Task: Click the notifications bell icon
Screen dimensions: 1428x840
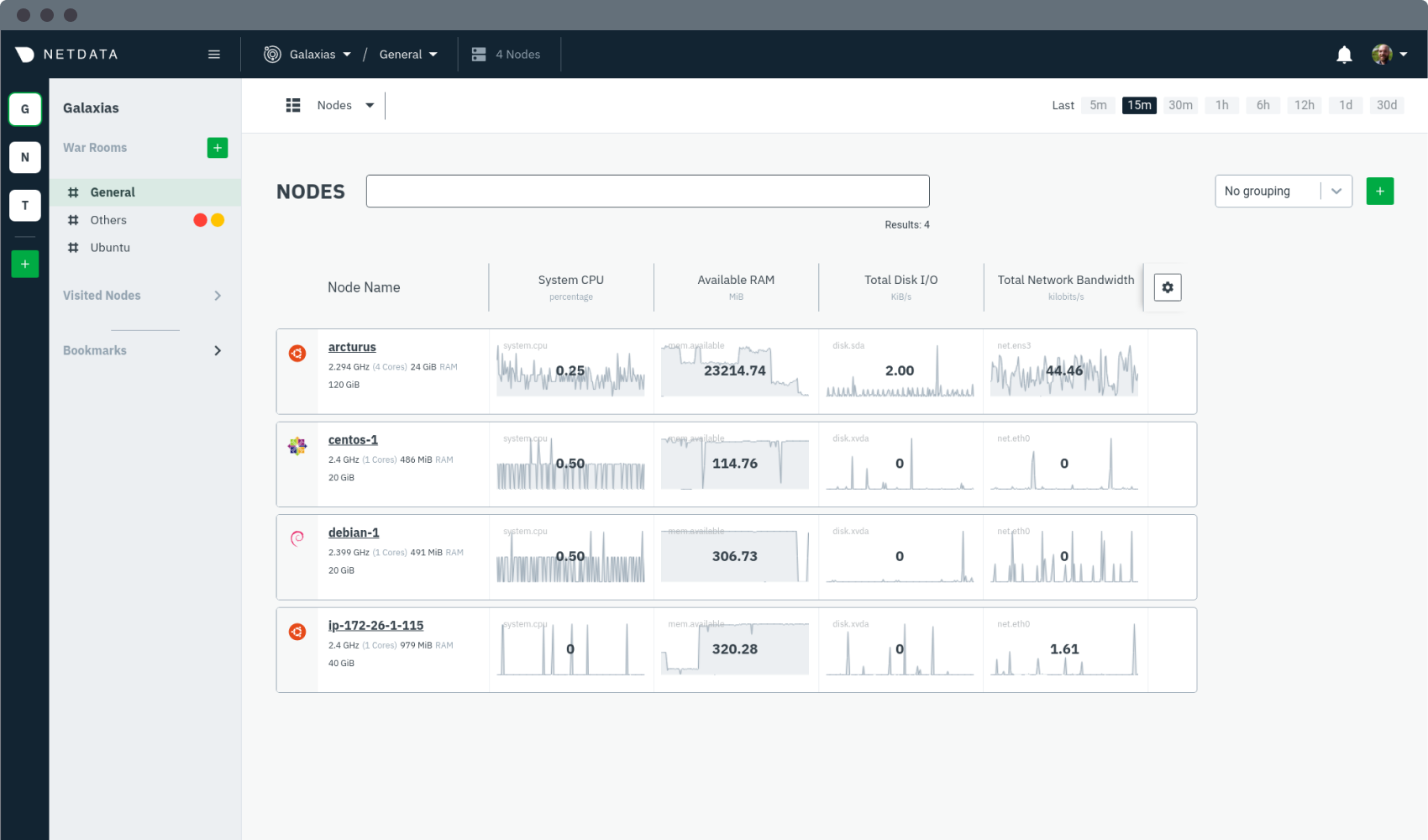Action: coord(1344,55)
